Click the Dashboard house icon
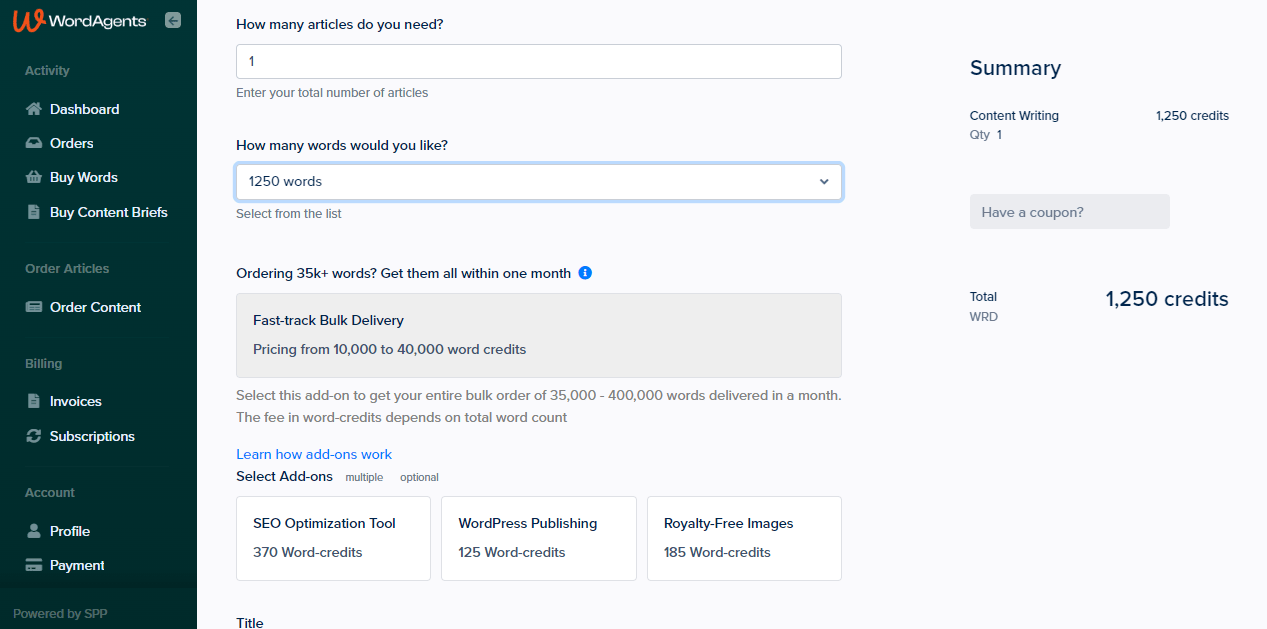This screenshot has height=629, width=1267. (34, 109)
